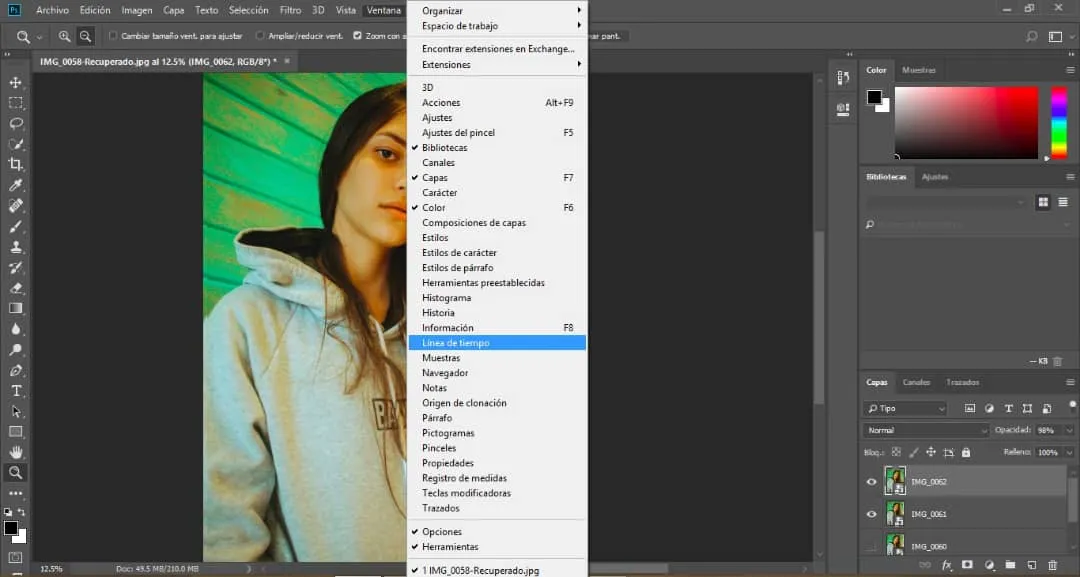Switch to the Canales tab
Image resolution: width=1080 pixels, height=577 pixels.
coord(916,382)
